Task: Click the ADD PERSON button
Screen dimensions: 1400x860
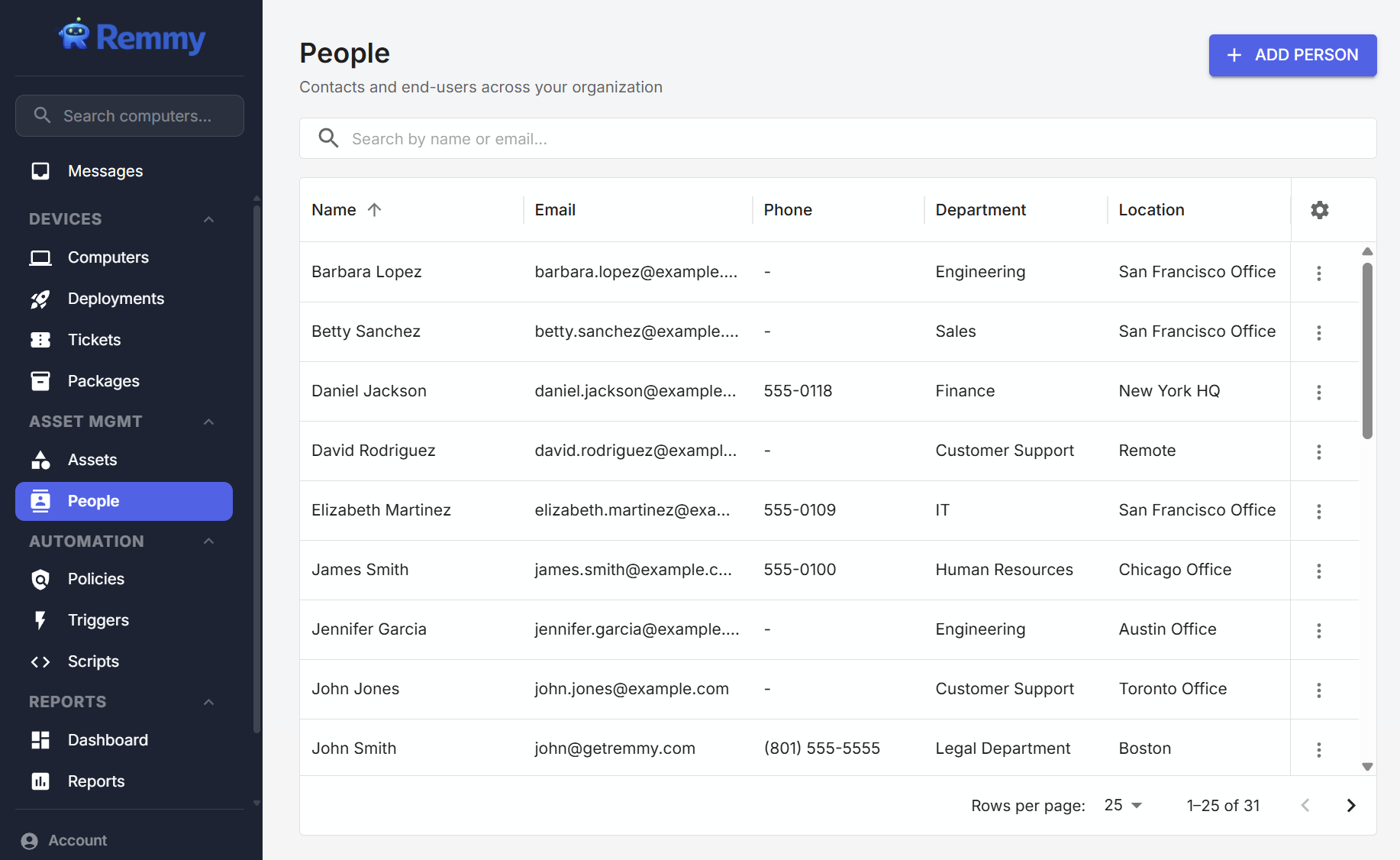Action: click(x=1292, y=55)
